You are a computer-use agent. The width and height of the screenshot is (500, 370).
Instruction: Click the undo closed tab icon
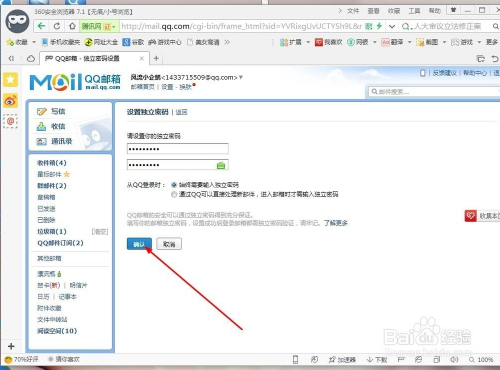[x=495, y=59]
